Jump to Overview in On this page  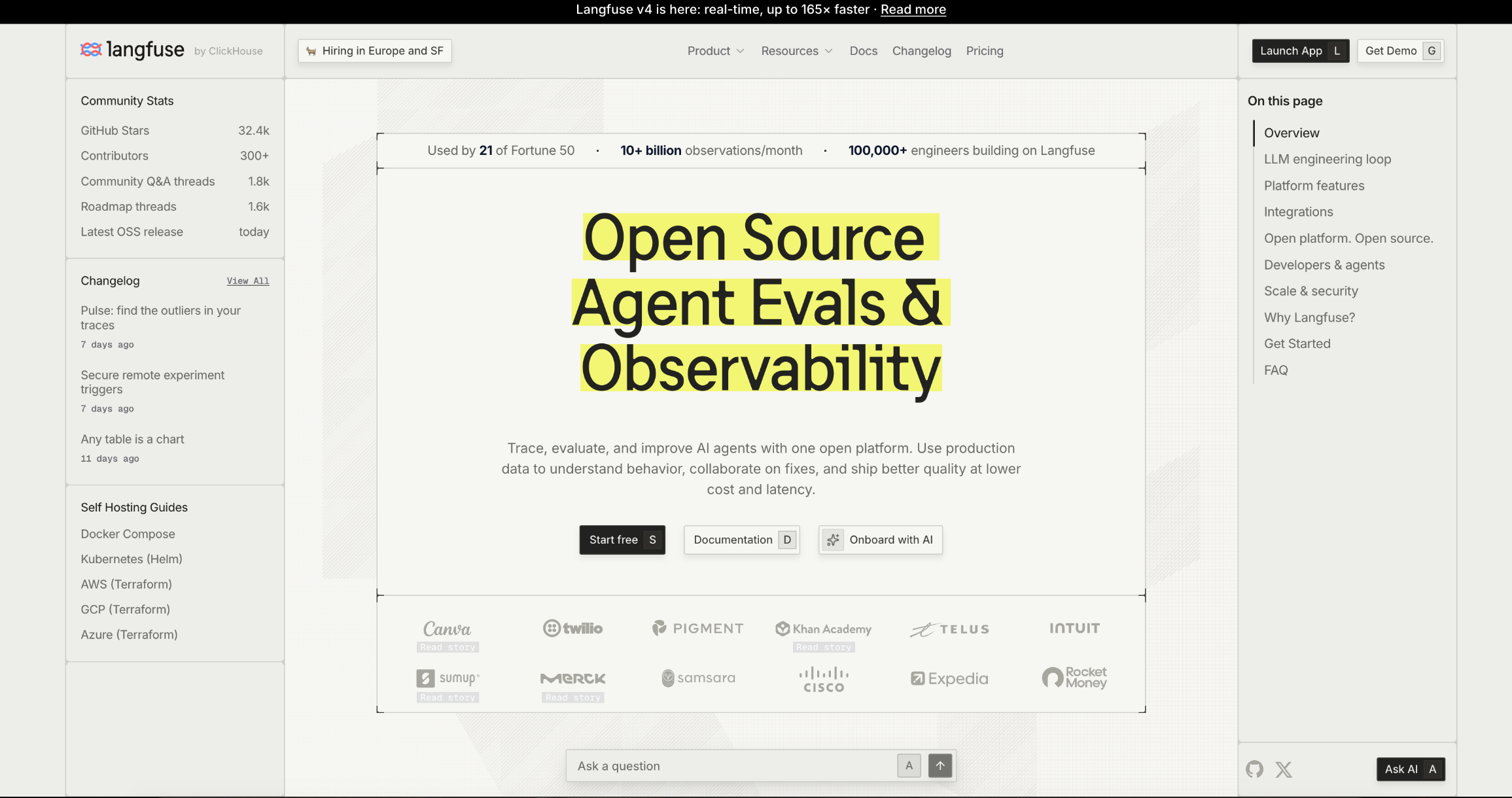pyautogui.click(x=1292, y=133)
